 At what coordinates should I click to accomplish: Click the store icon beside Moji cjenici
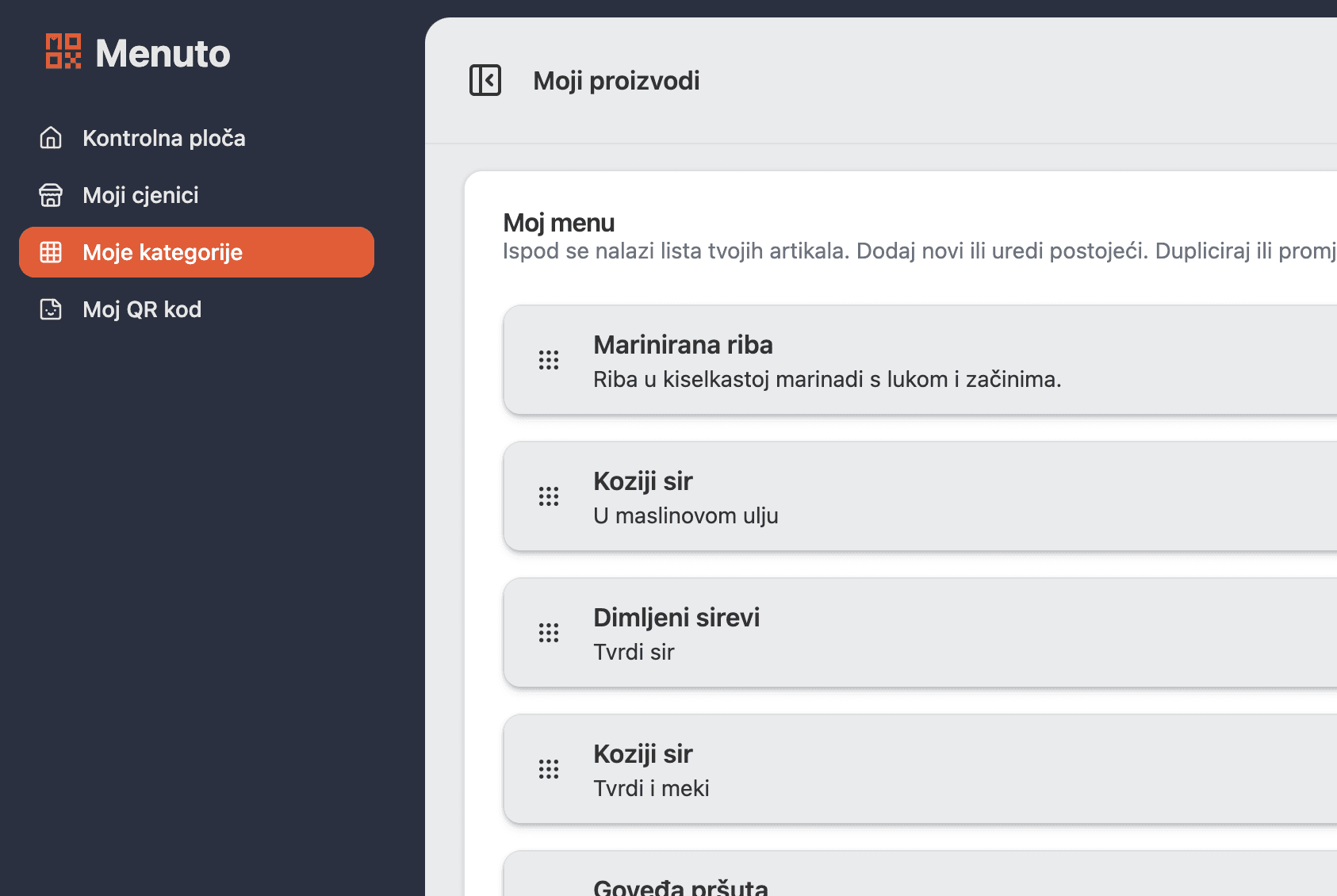[51, 195]
